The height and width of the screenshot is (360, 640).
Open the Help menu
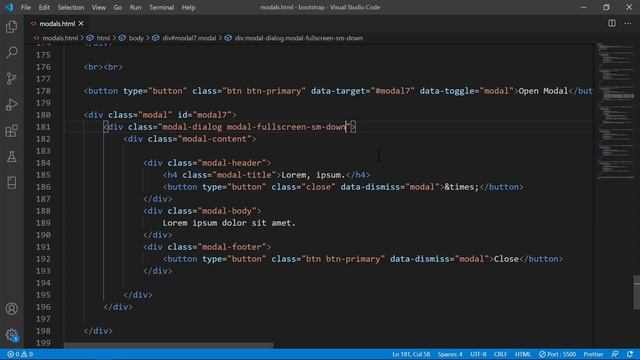tap(188, 7)
